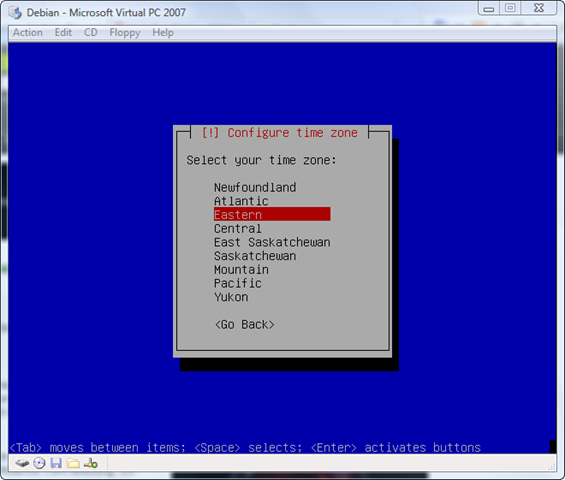The image size is (565, 480).
Task: Select the highlighted Eastern time zone
Action: (272, 214)
